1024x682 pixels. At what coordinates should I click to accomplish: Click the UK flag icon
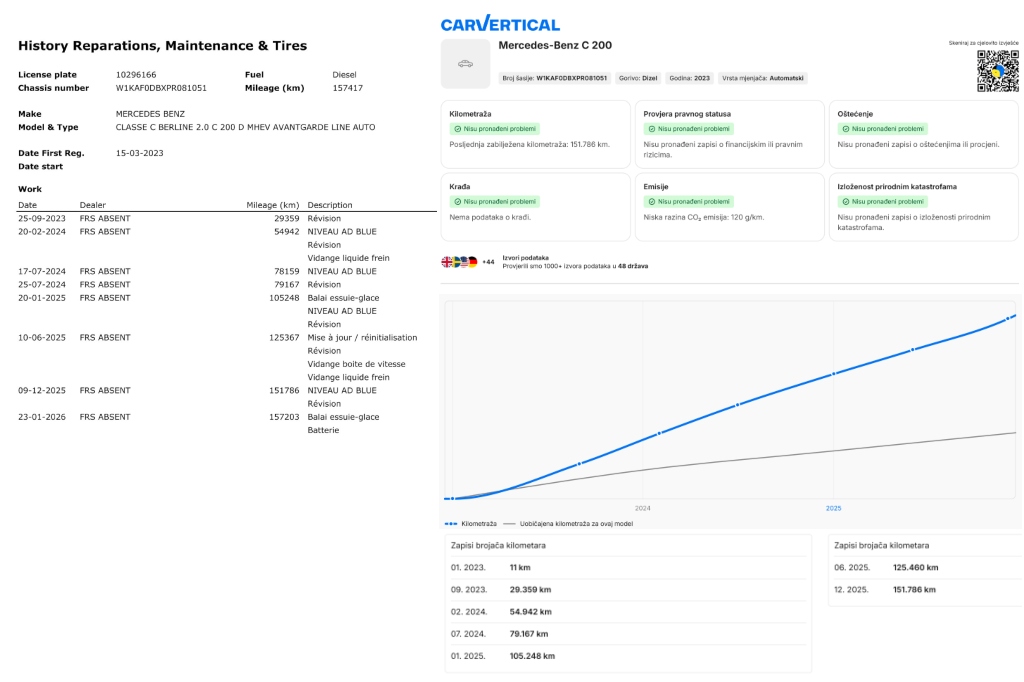click(447, 262)
